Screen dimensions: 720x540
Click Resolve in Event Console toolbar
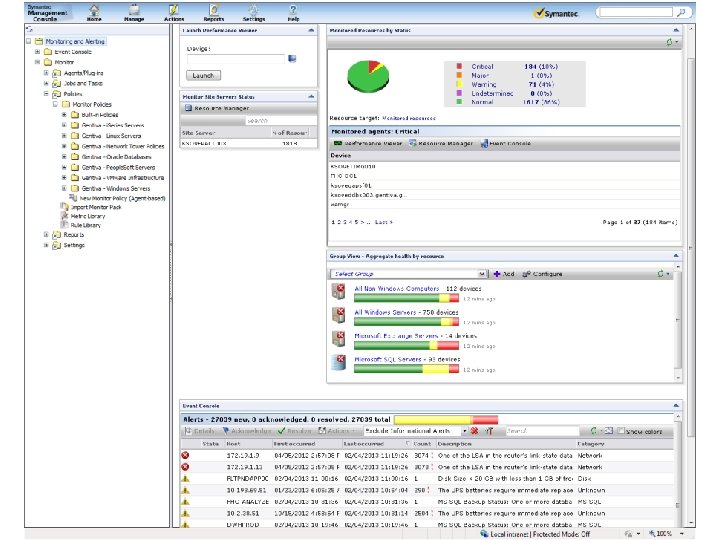[295, 431]
